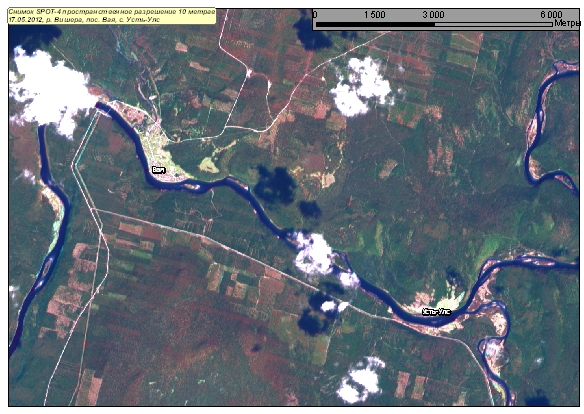Click the Метры scale unit label
This screenshot has height=414, width=584.
pyautogui.click(x=568, y=23)
